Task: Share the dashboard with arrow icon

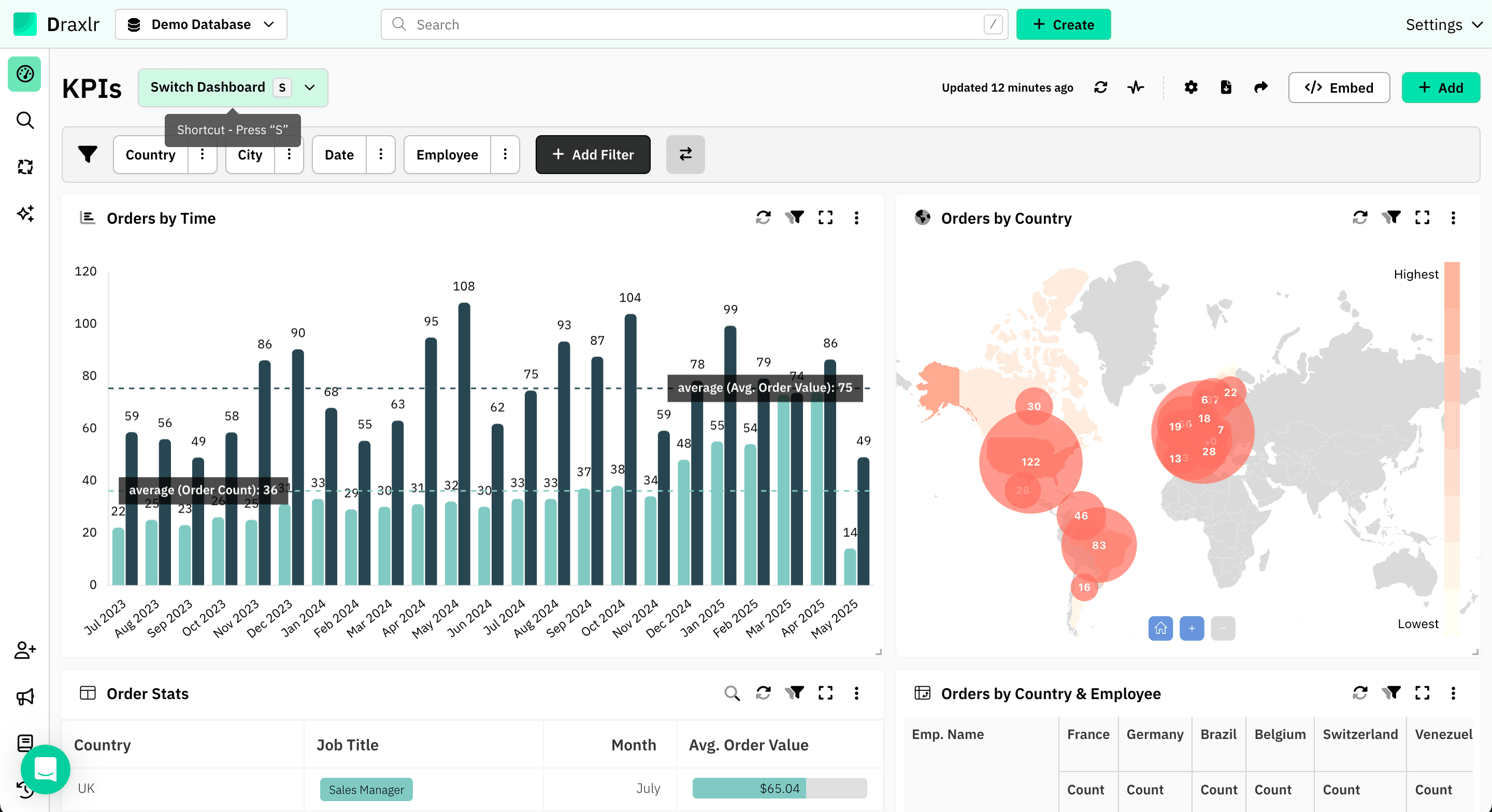Action: 1261,88
